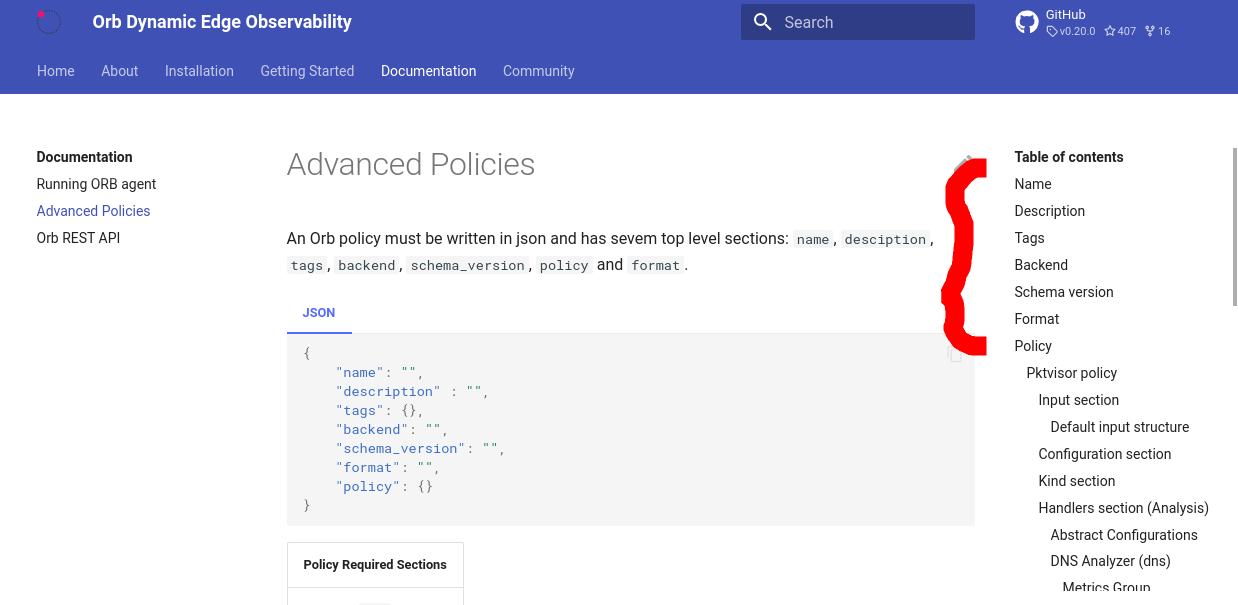Select the JSON code tab
Screen dimensions: 1238x605
click(x=319, y=313)
